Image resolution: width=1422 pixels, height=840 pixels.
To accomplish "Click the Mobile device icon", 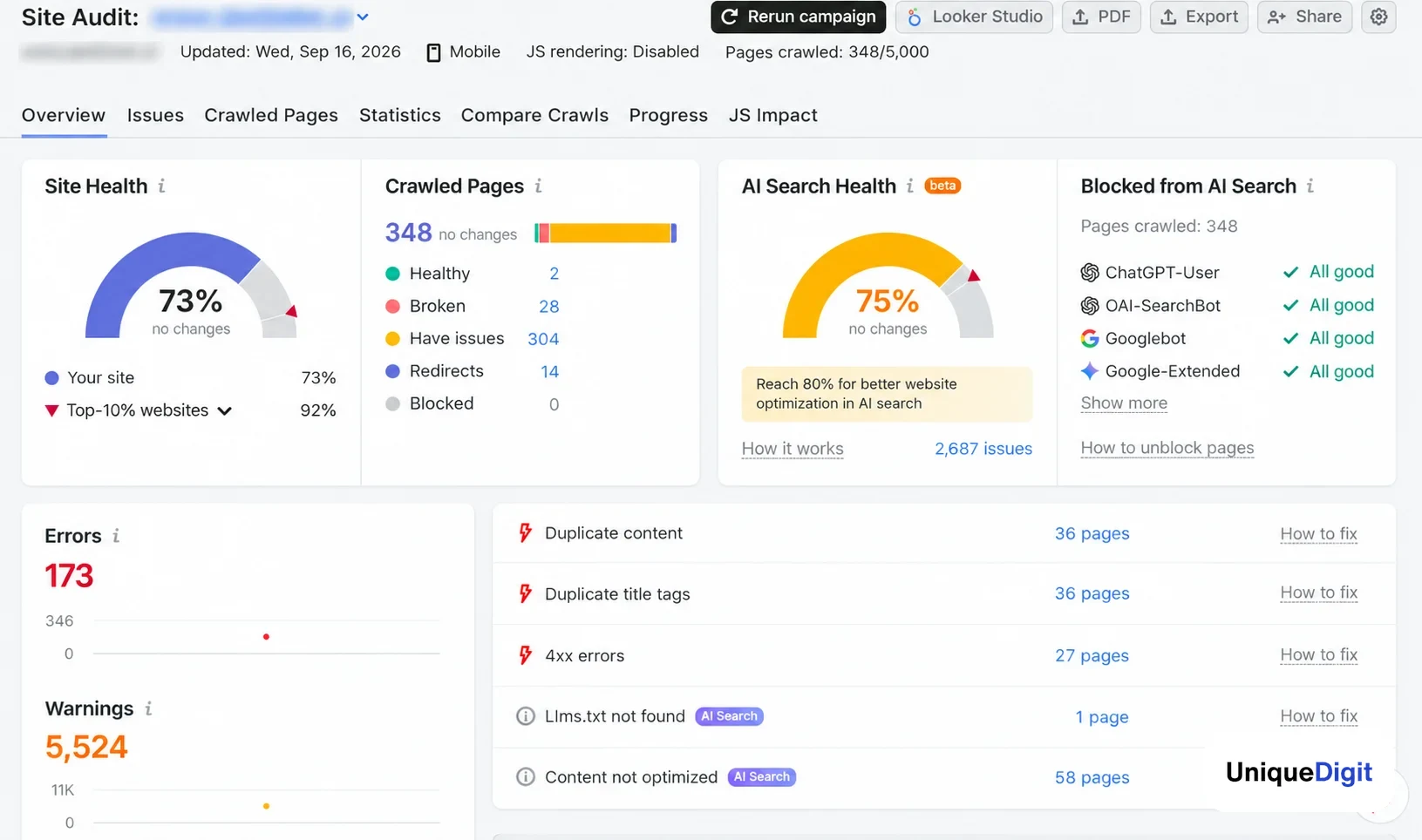I will (433, 52).
